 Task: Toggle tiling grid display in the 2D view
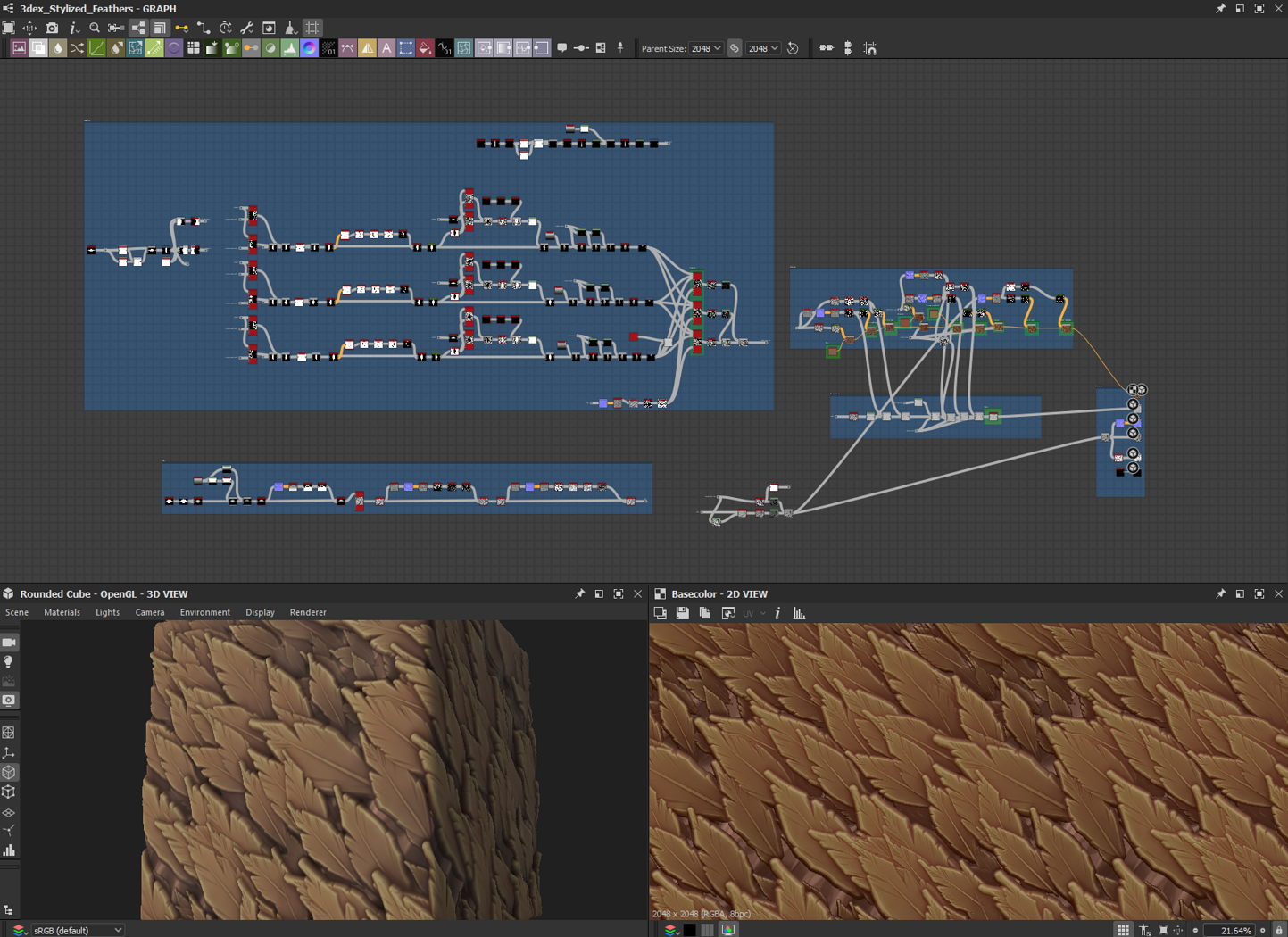(x=1123, y=930)
